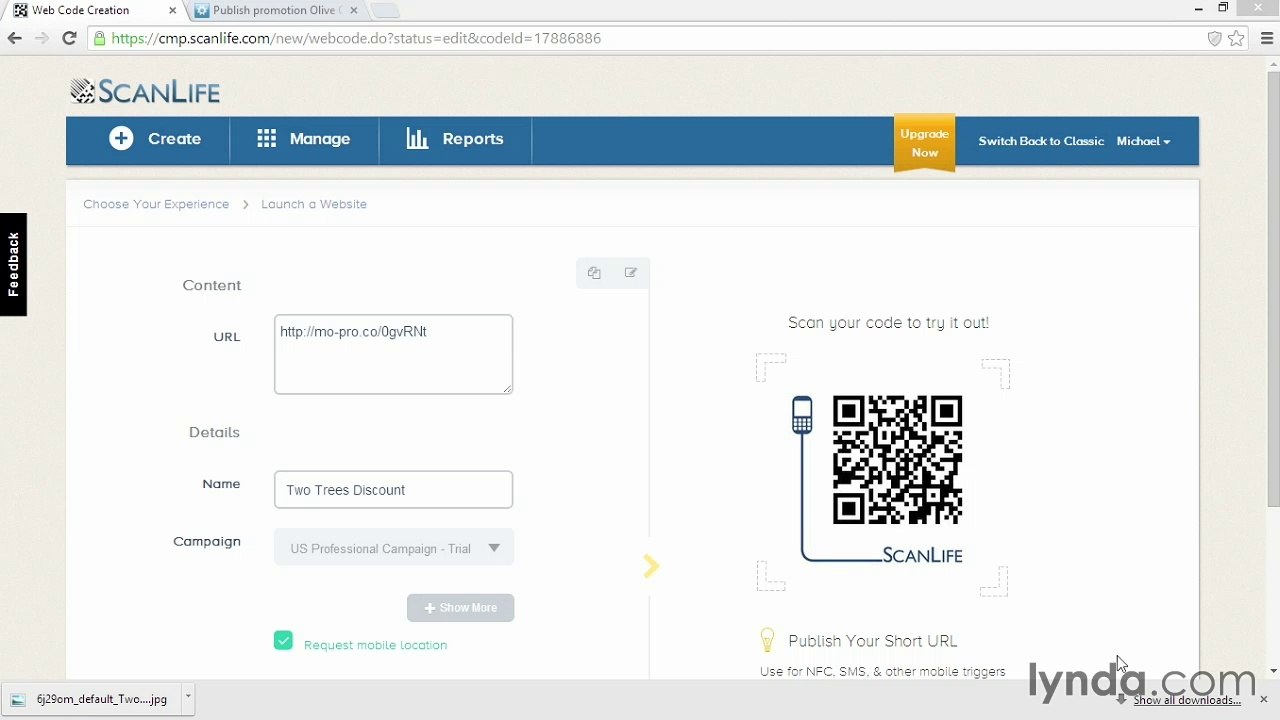This screenshot has height=720, width=1280.
Task: Click Switch Back to Classic
Action: (1041, 141)
